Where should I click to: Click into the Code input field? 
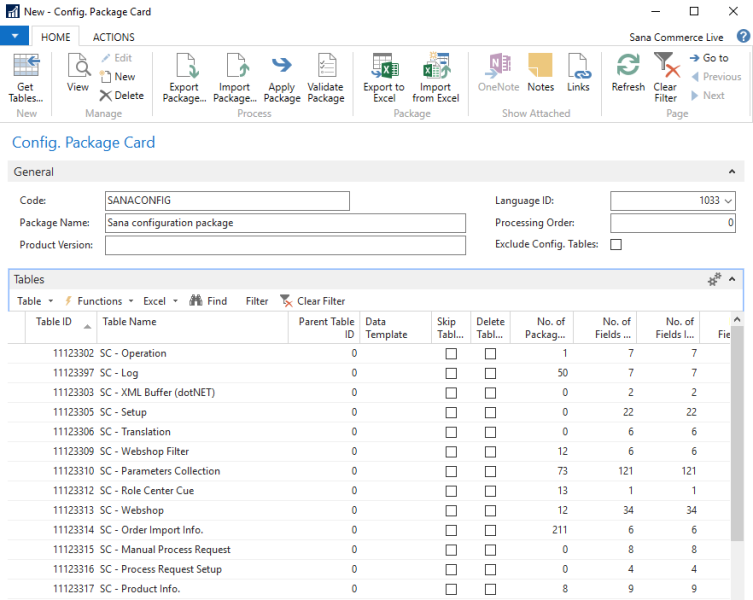click(227, 201)
